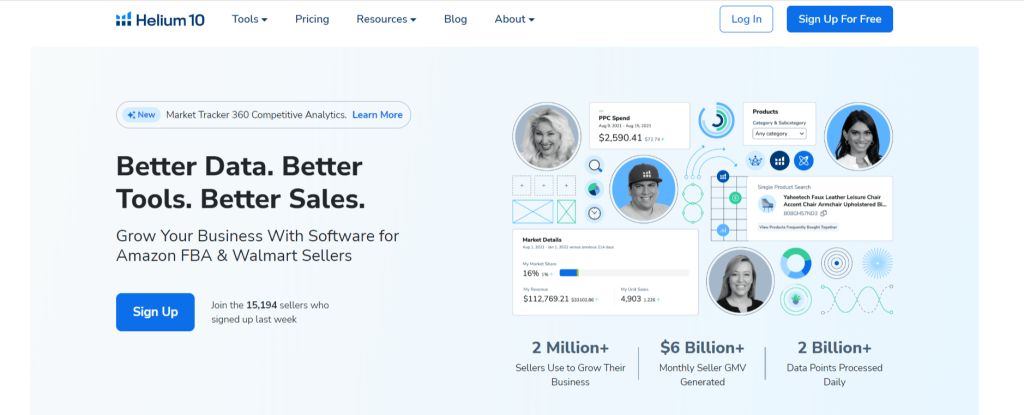Click the magnifying glass search icon
1024x415 pixels.
[594, 165]
